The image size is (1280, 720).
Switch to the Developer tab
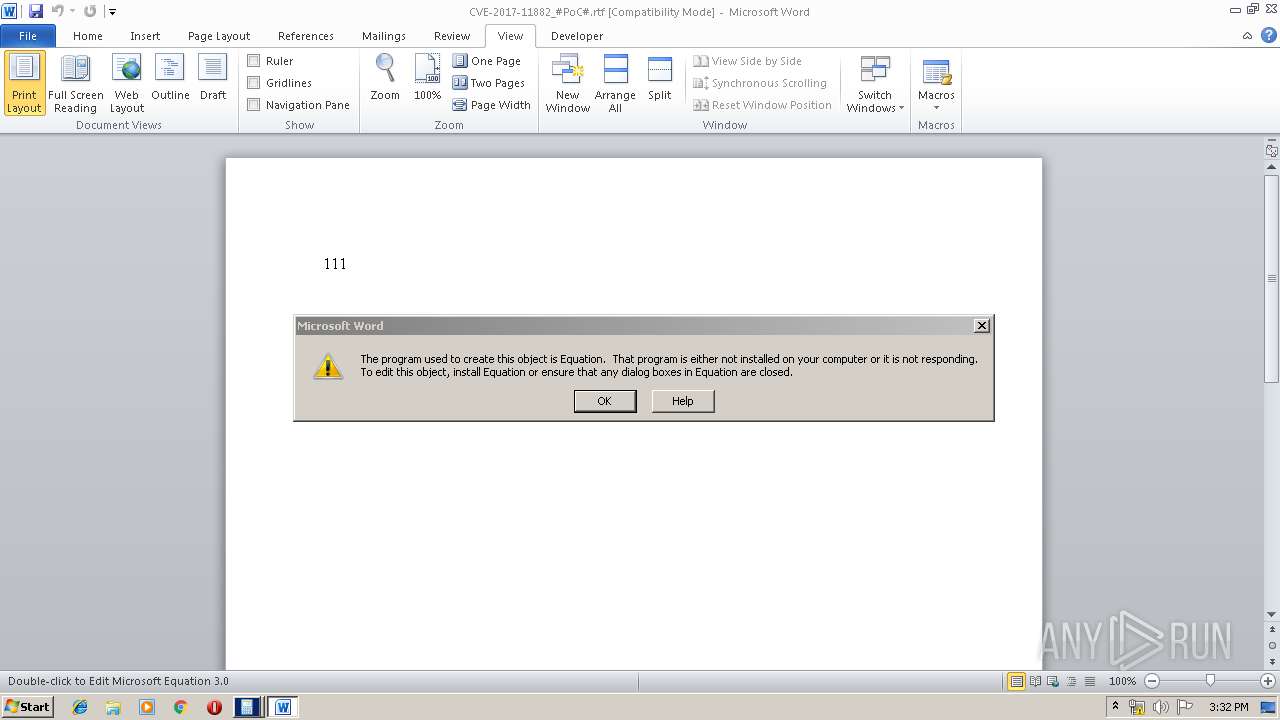[577, 36]
